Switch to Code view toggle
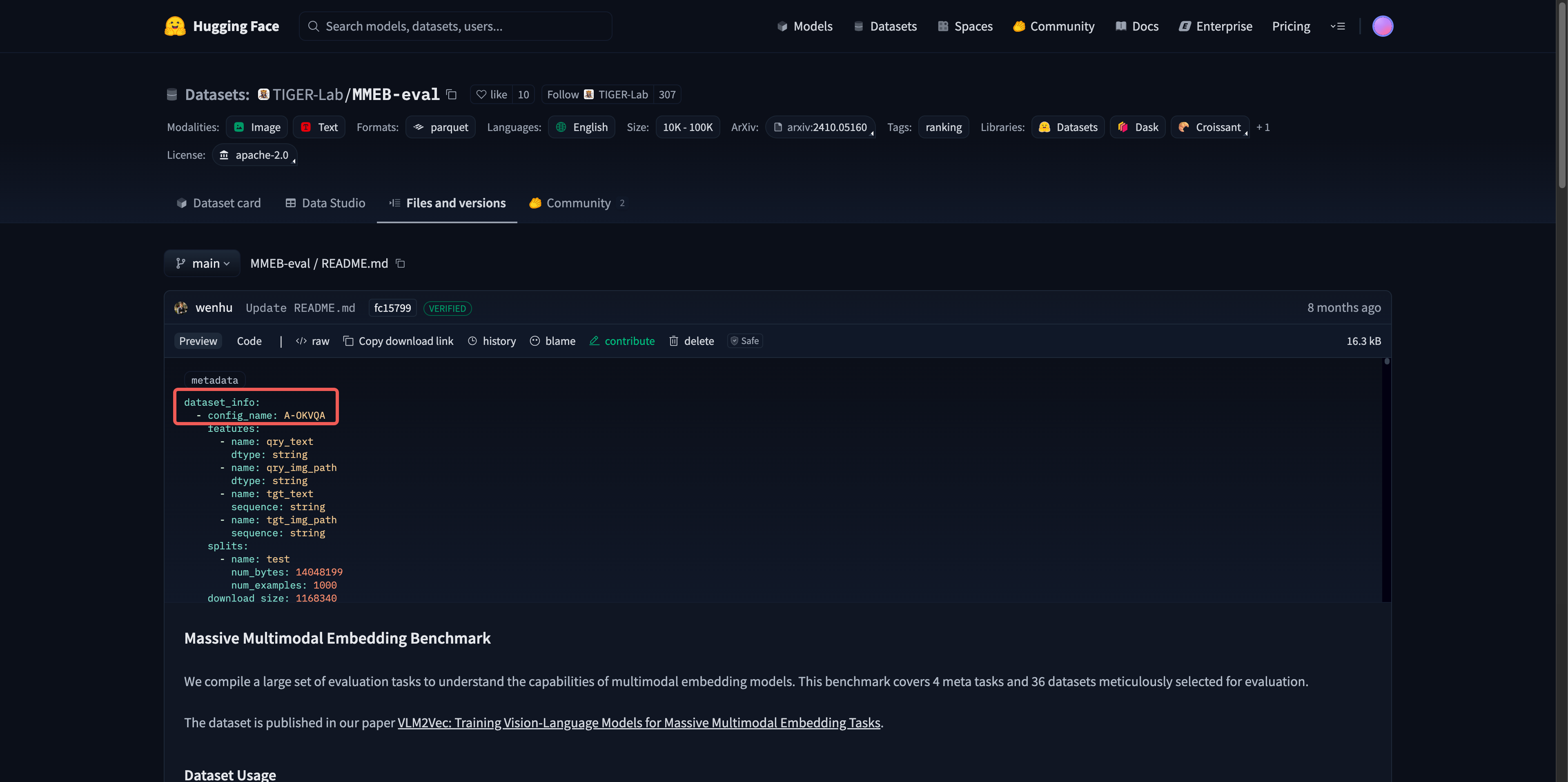The height and width of the screenshot is (782, 1568). click(249, 341)
